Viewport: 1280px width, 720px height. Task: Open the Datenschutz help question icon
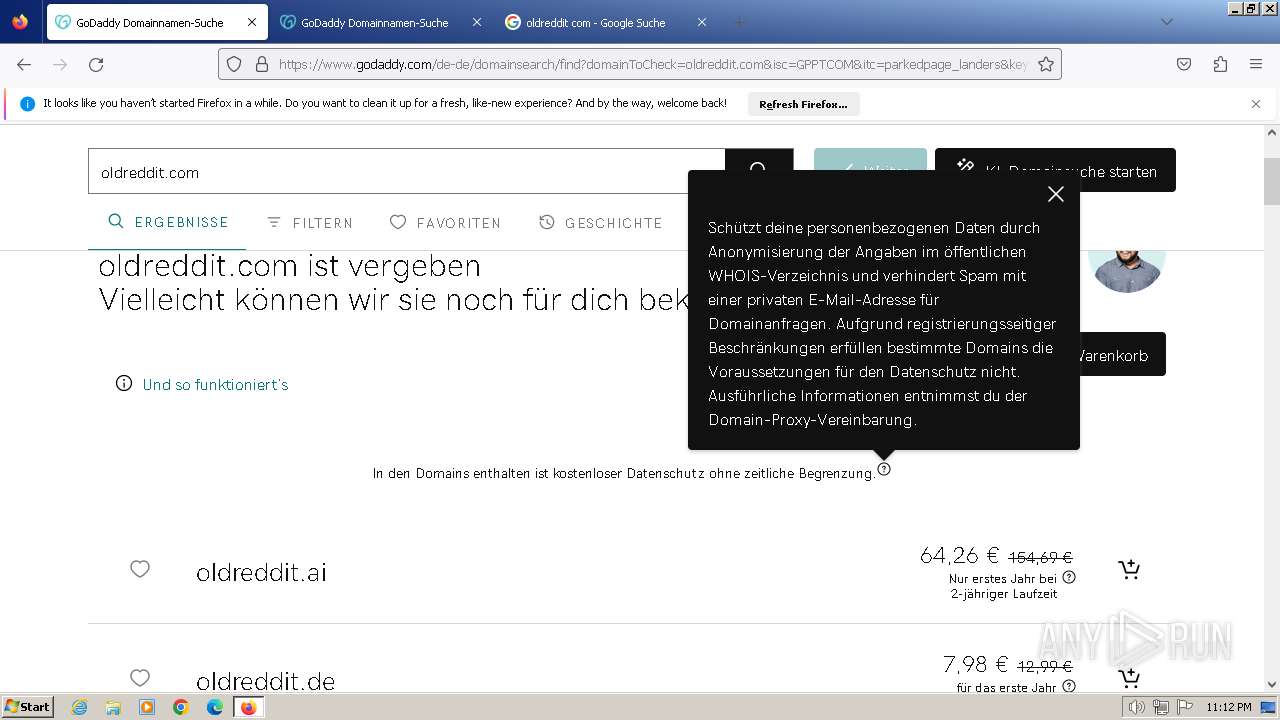point(884,469)
